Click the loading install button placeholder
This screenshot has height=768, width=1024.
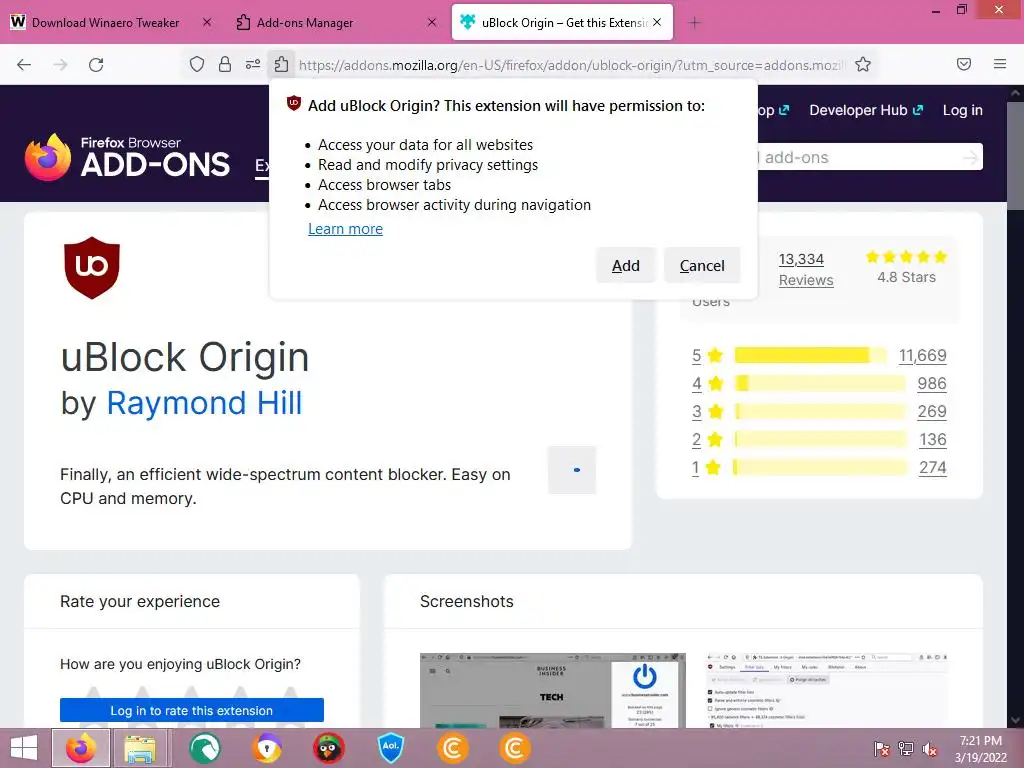pos(572,470)
